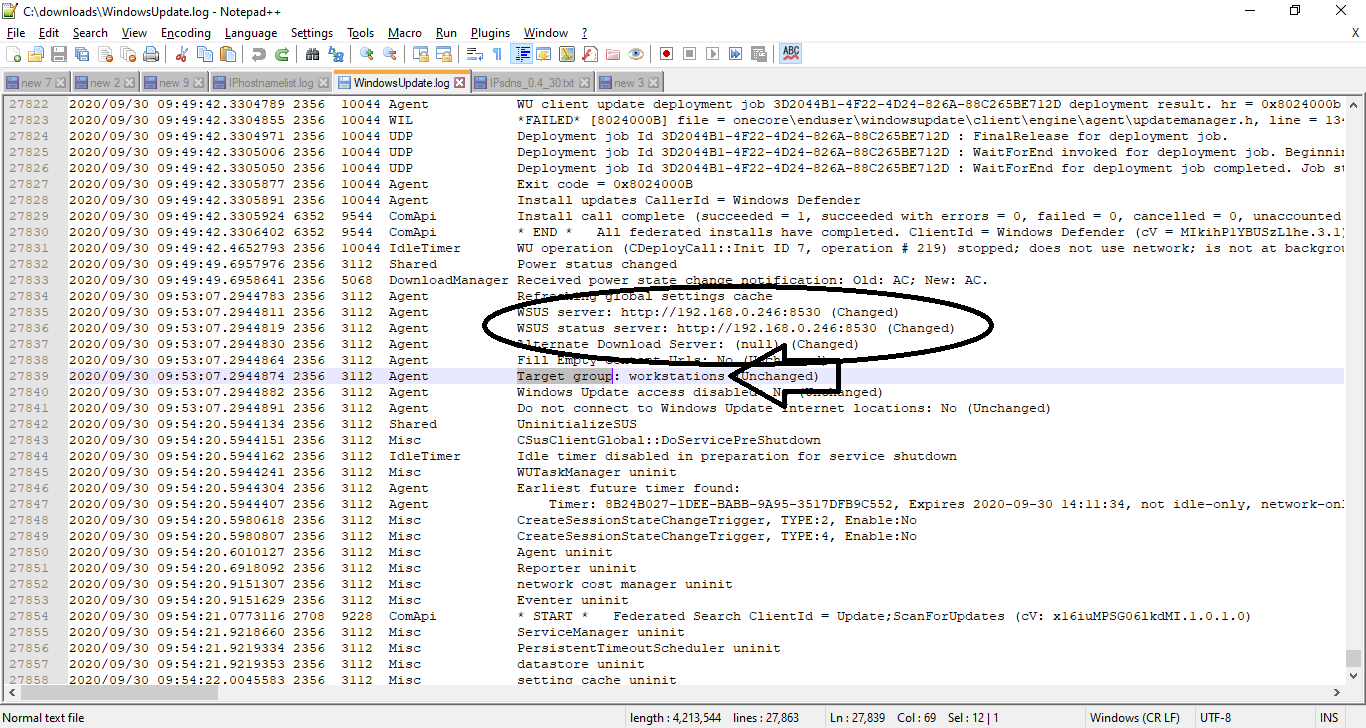1366x728 pixels.
Task: Toggle the indent guide icon
Action: 521,54
